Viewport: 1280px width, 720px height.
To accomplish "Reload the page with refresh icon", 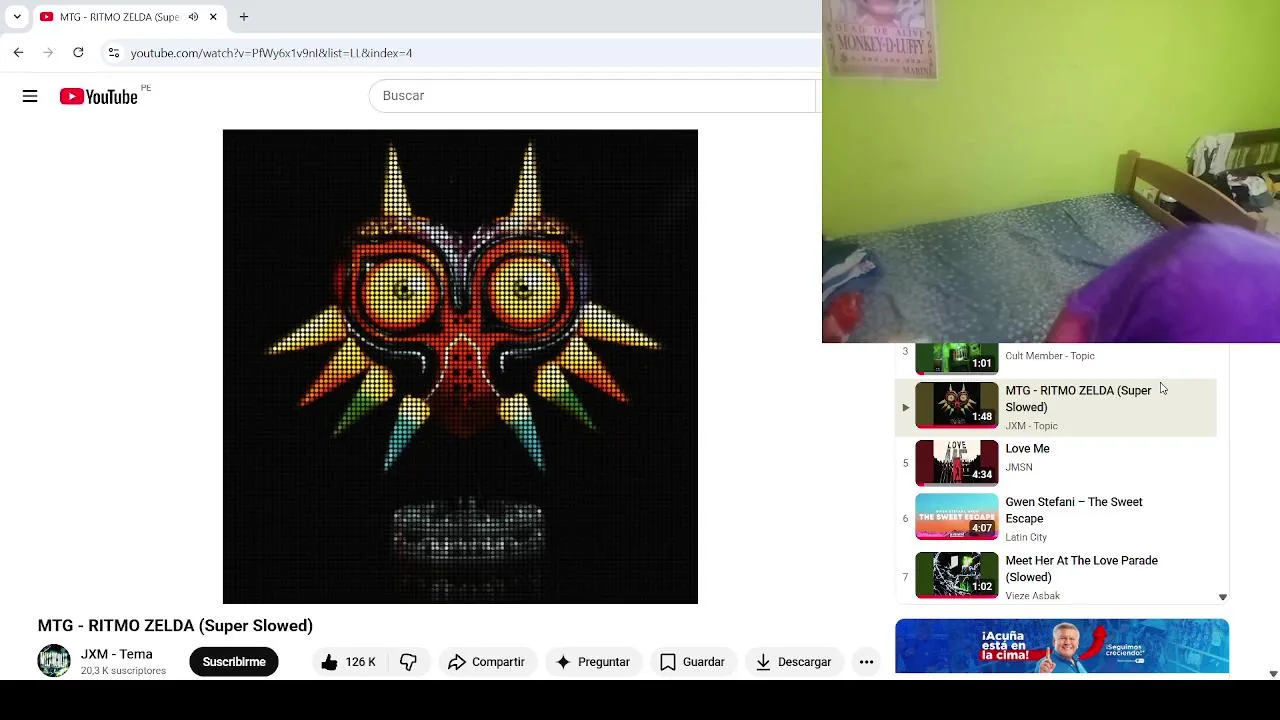I will [x=78, y=52].
